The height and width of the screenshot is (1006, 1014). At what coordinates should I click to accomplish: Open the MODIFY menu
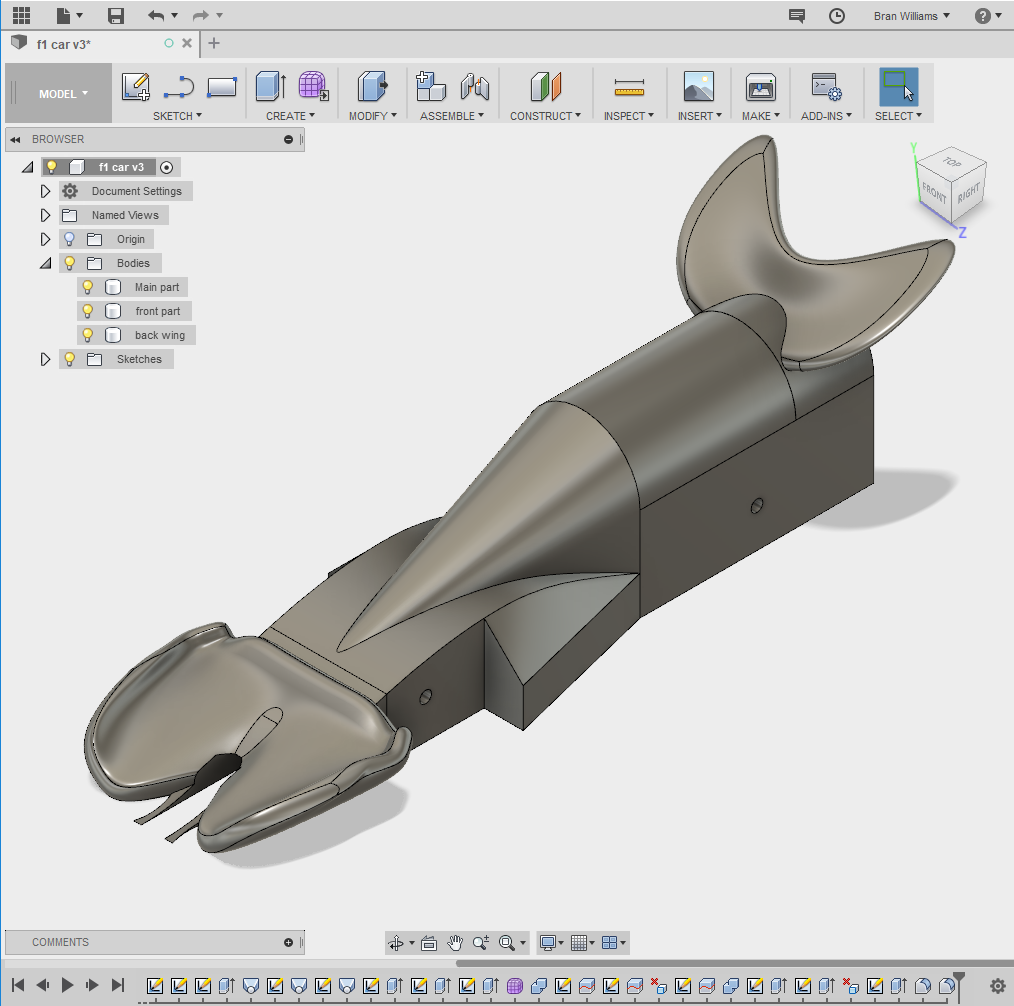(372, 116)
